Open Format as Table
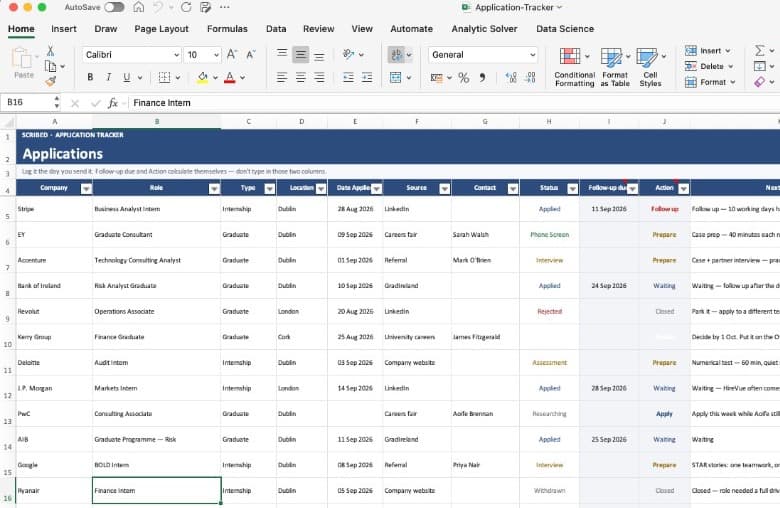This screenshot has height=508, width=780. [615, 67]
